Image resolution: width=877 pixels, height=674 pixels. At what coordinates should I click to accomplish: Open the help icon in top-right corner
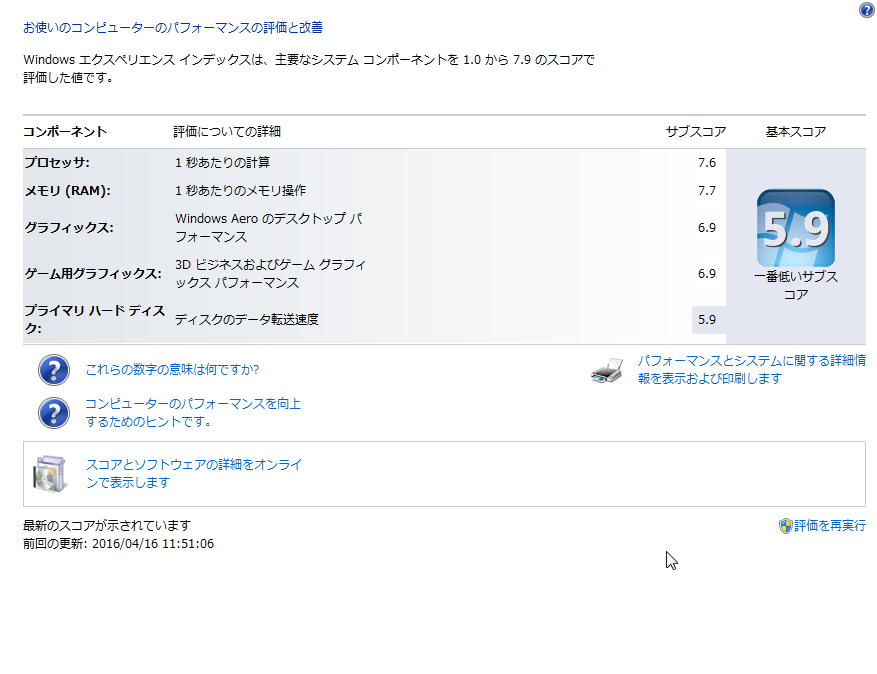(866, 10)
